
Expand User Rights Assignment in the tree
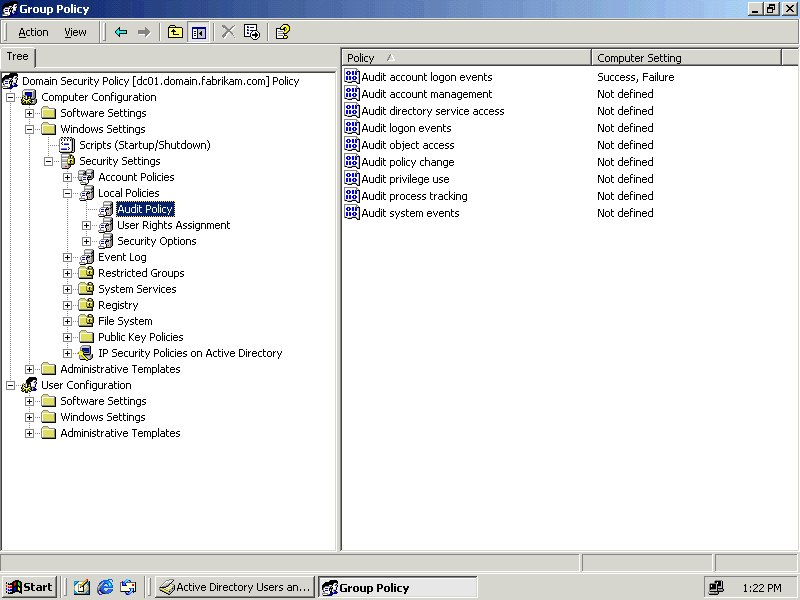(87, 225)
